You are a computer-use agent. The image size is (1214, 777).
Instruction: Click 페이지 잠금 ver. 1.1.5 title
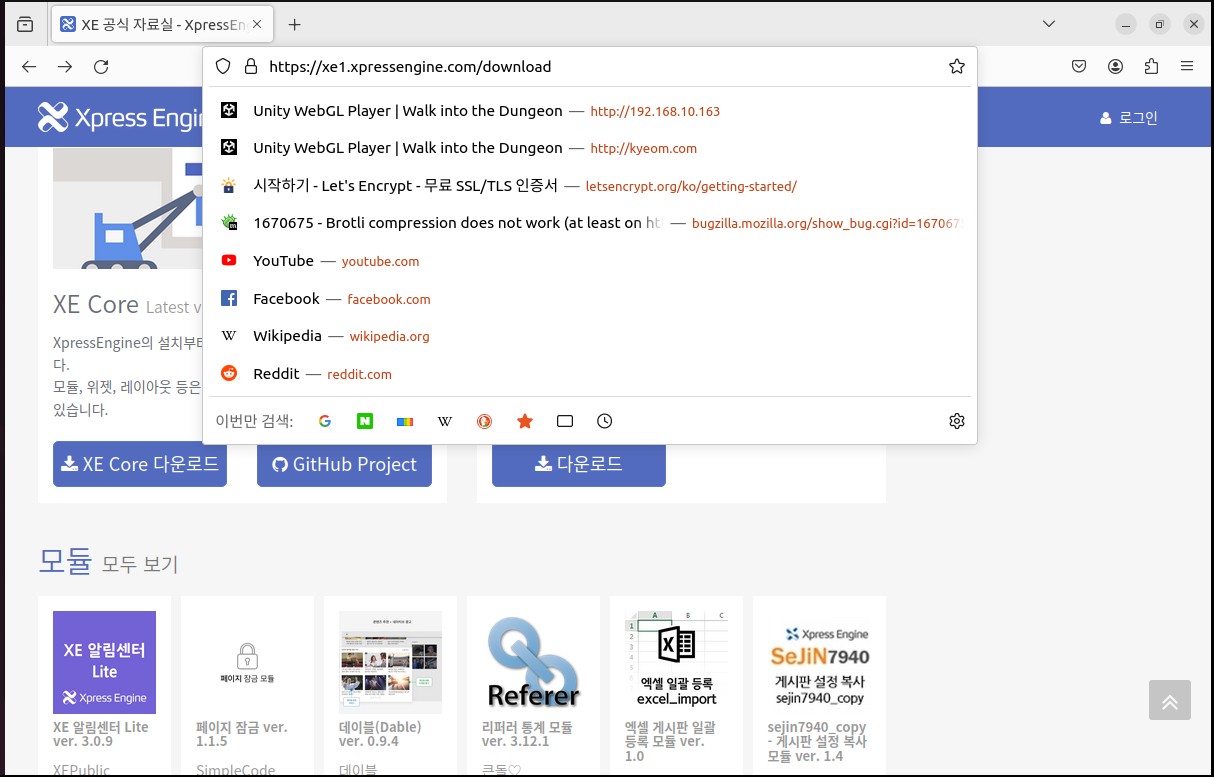click(x=242, y=734)
